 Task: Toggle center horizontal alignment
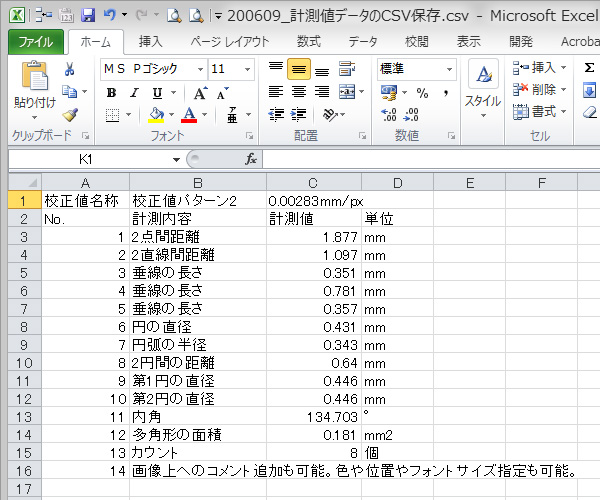299,92
